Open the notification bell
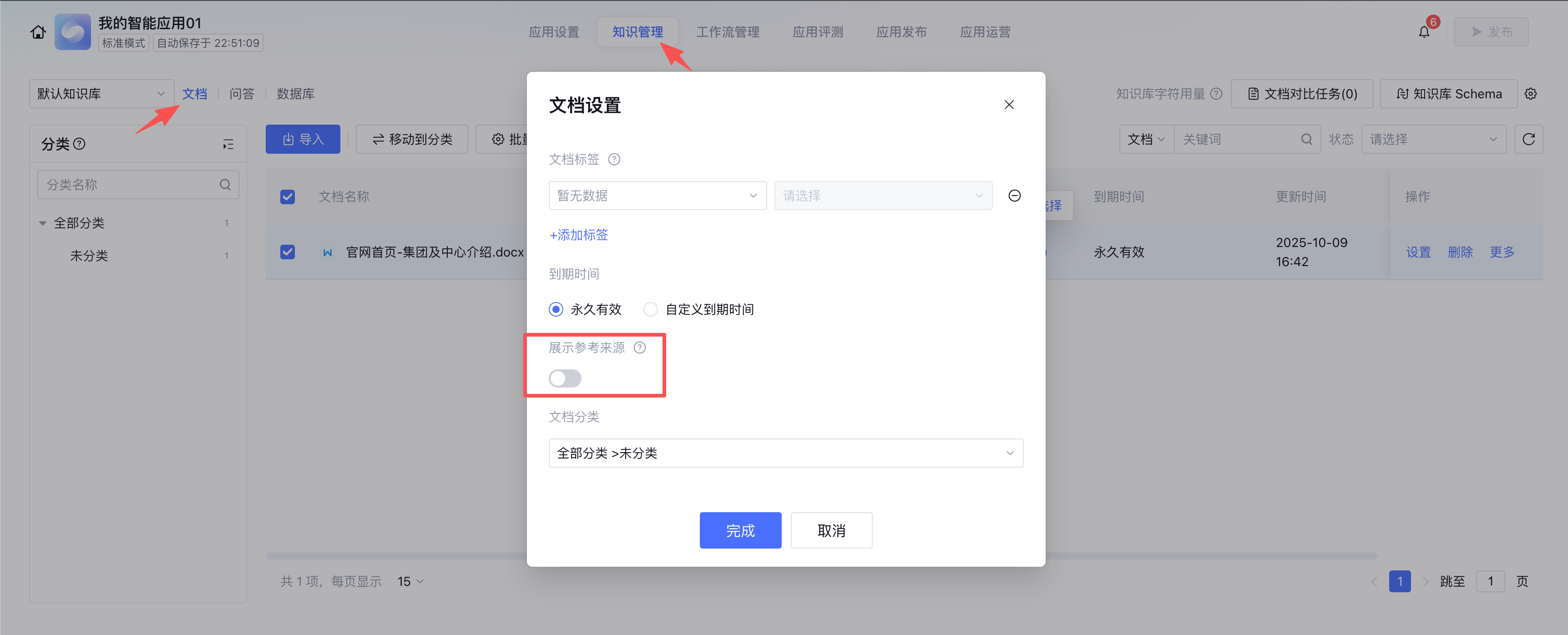 [1424, 32]
